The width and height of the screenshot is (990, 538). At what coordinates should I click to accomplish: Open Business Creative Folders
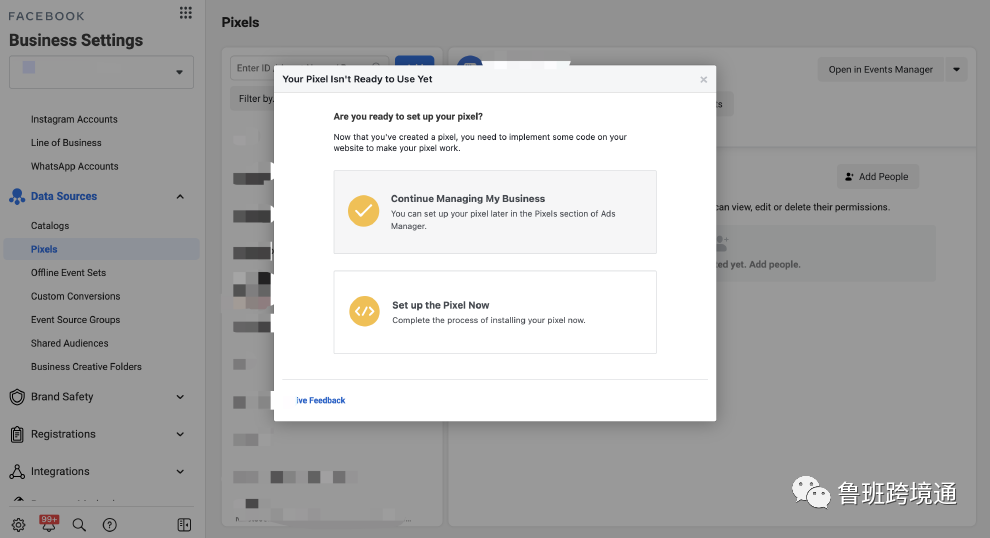click(86, 366)
